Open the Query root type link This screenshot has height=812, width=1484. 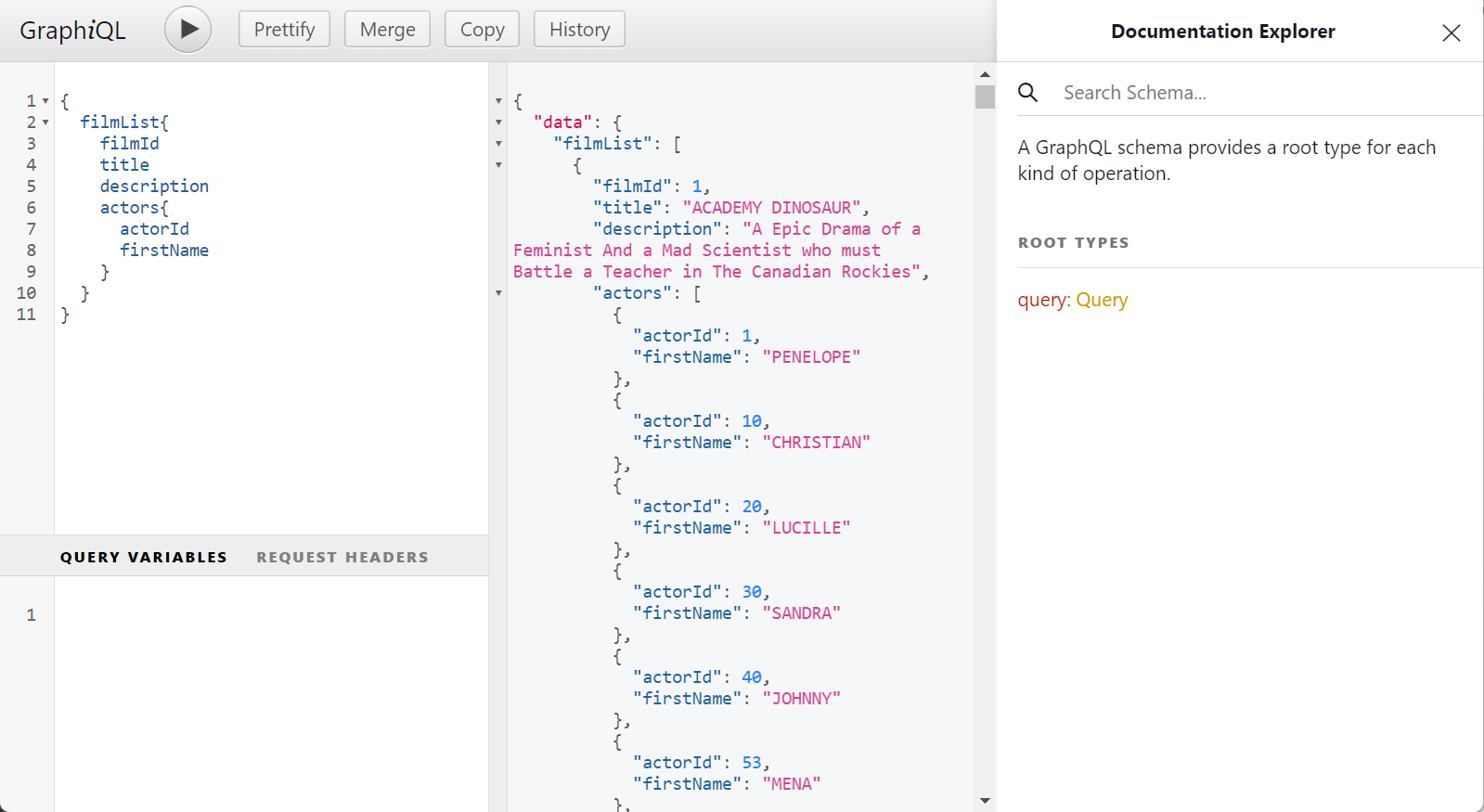click(1102, 300)
